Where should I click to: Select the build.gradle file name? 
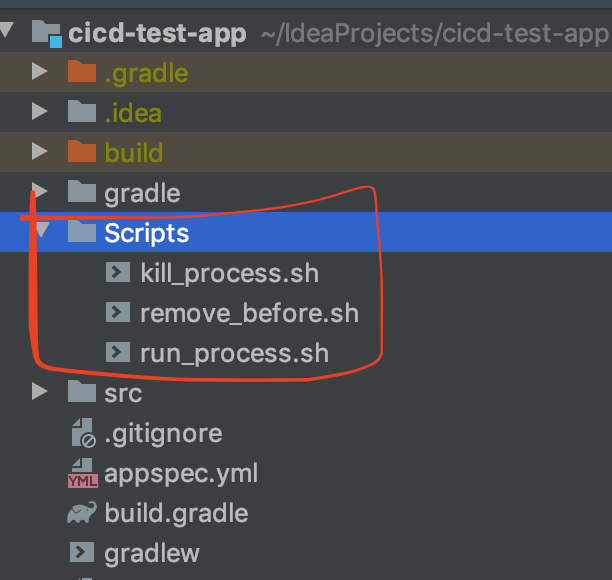click(x=176, y=513)
